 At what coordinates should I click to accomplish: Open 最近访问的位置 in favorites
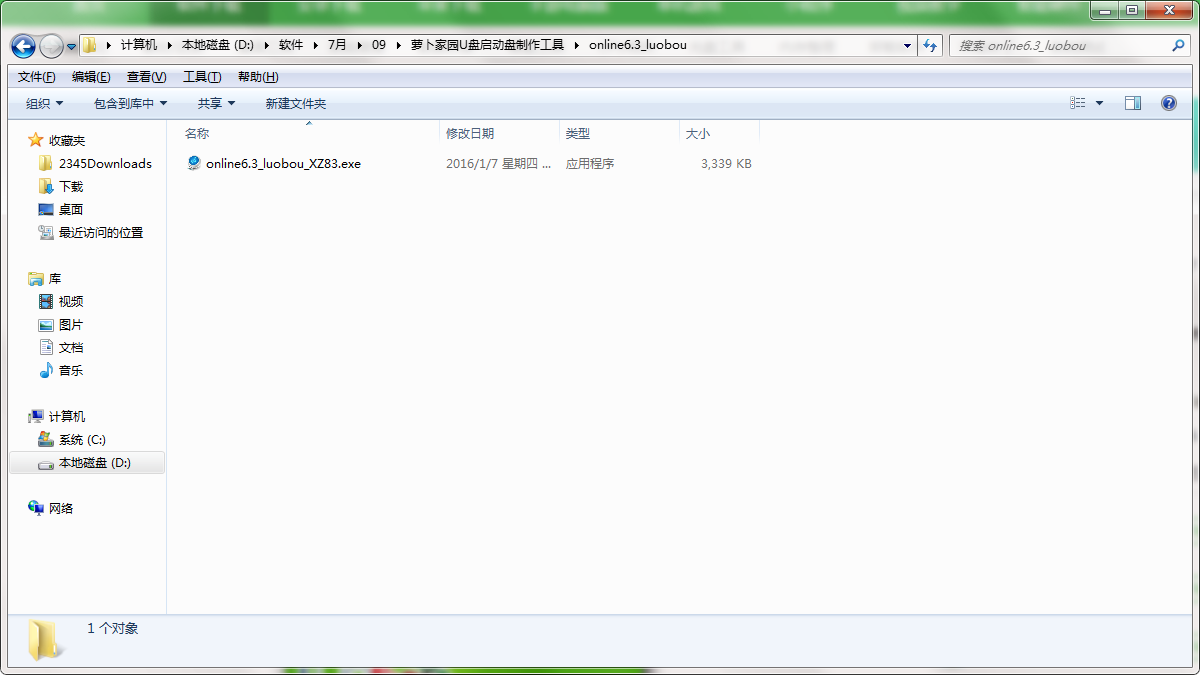click(101, 232)
